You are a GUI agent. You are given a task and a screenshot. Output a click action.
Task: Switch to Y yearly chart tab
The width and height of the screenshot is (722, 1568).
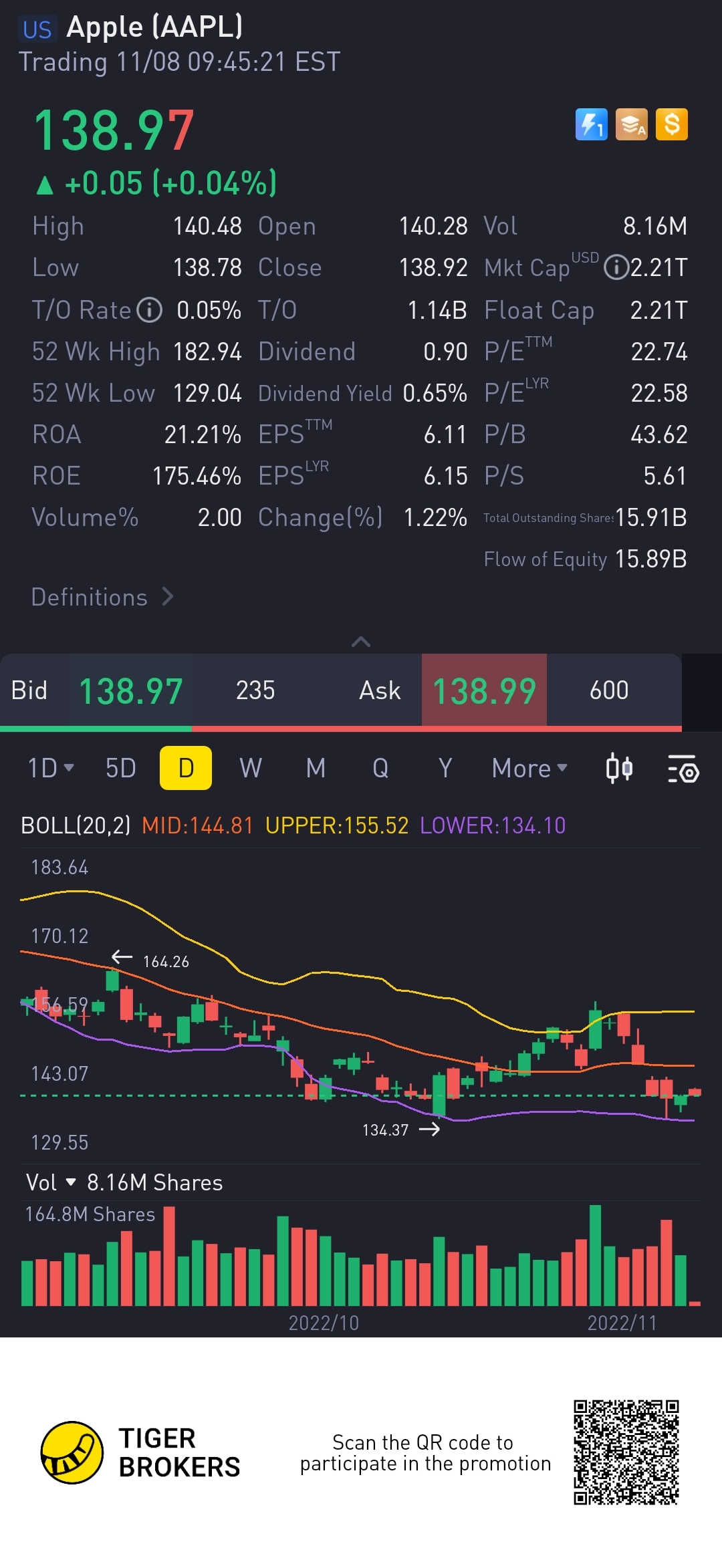(445, 768)
